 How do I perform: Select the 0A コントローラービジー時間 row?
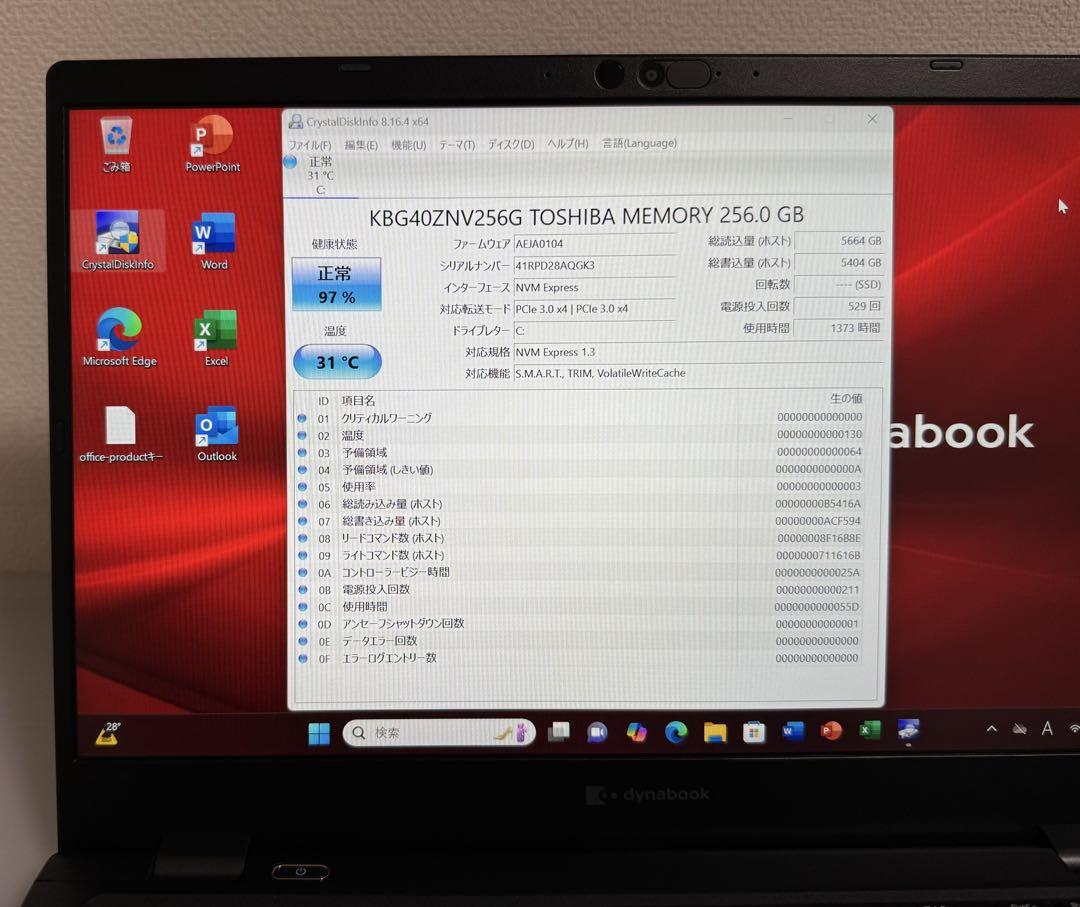[x=580, y=572]
